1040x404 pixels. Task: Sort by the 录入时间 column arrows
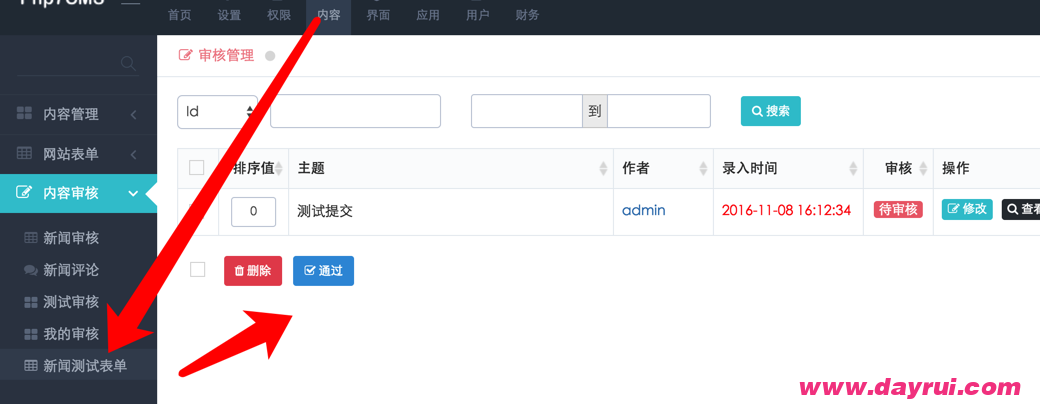pos(854,168)
